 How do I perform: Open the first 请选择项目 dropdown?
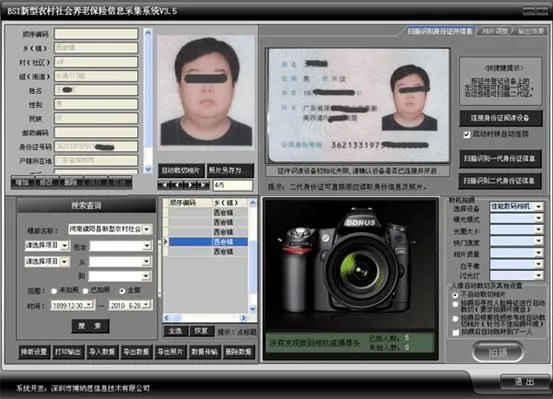pyautogui.click(x=65, y=245)
